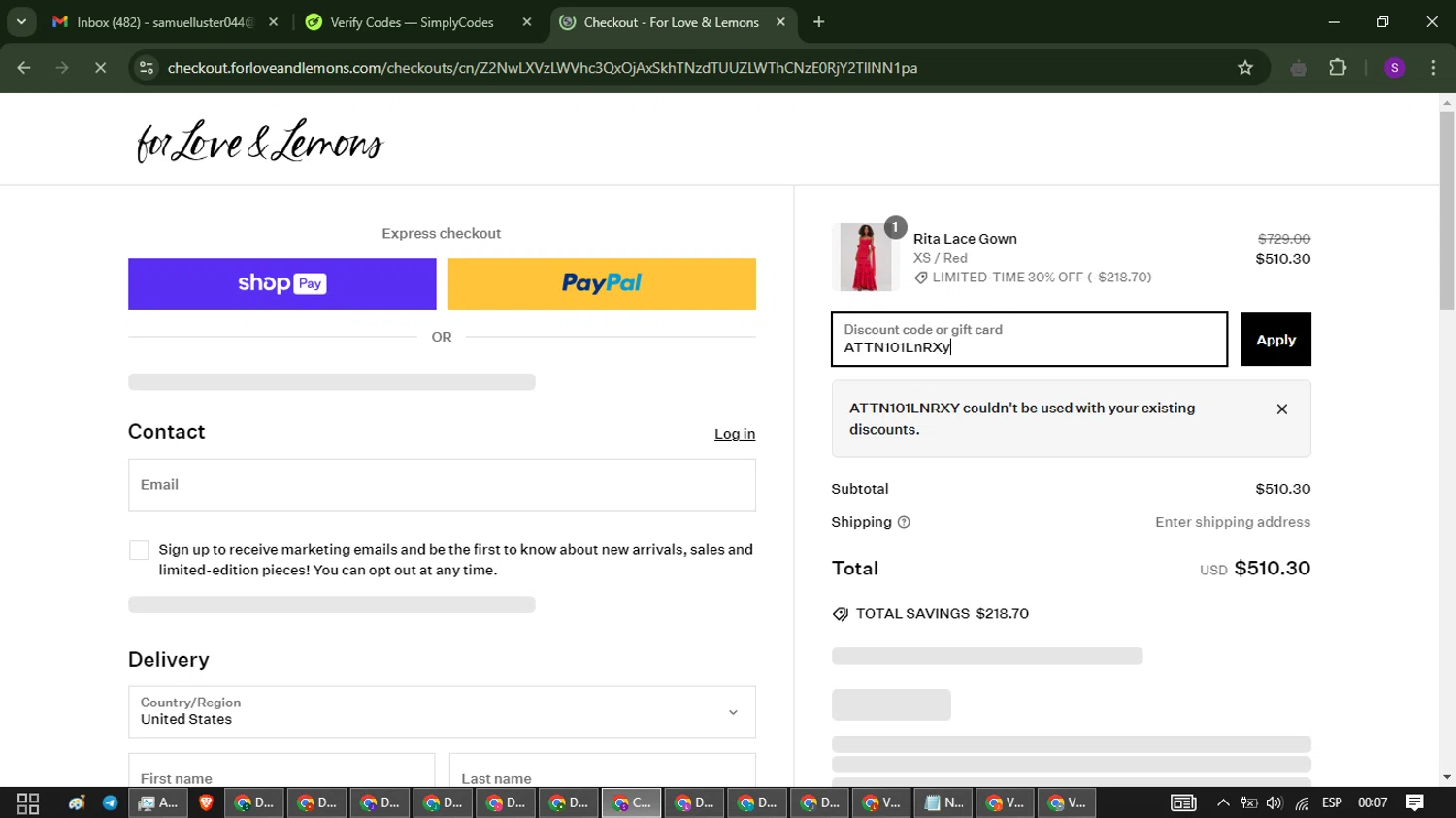Open a new browser tab
This screenshot has width=1456, height=818.
(819, 22)
